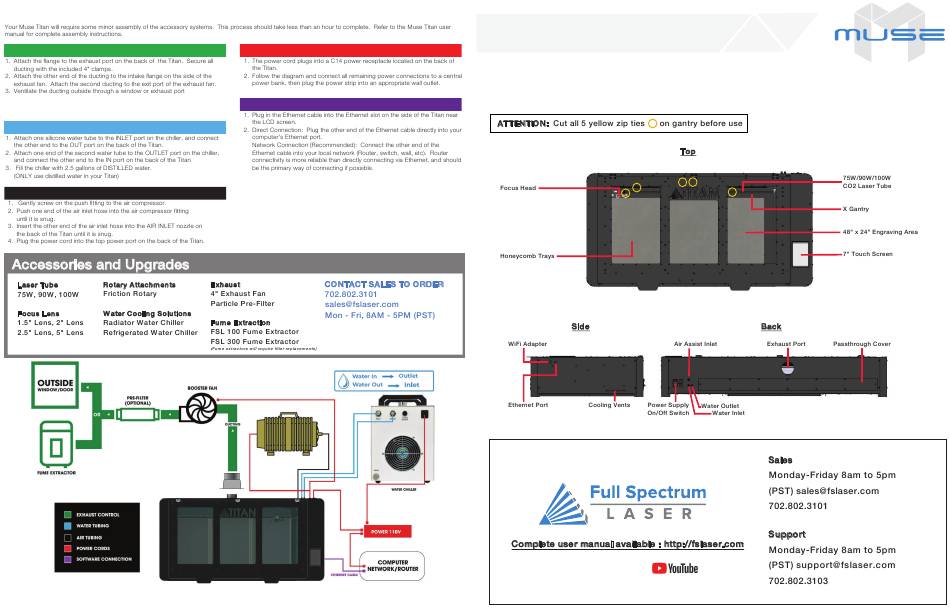Click the blue 702.802.3101 under Contact Sales
This screenshot has width=950, height=609.
click(x=351, y=294)
